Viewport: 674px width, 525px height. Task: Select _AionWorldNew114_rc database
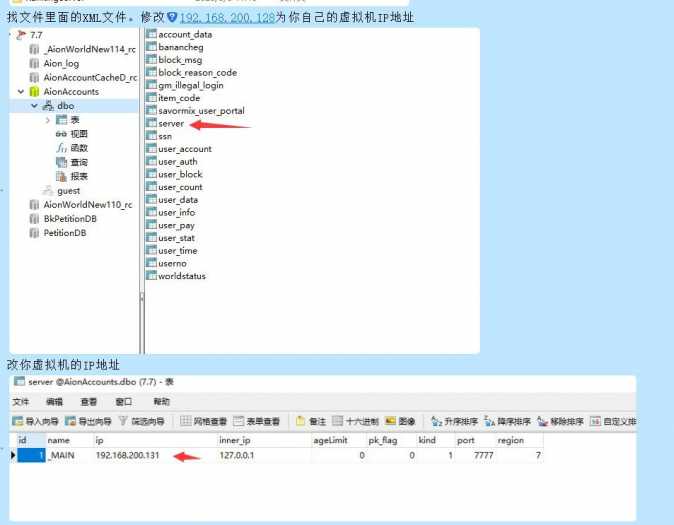click(x=83, y=49)
